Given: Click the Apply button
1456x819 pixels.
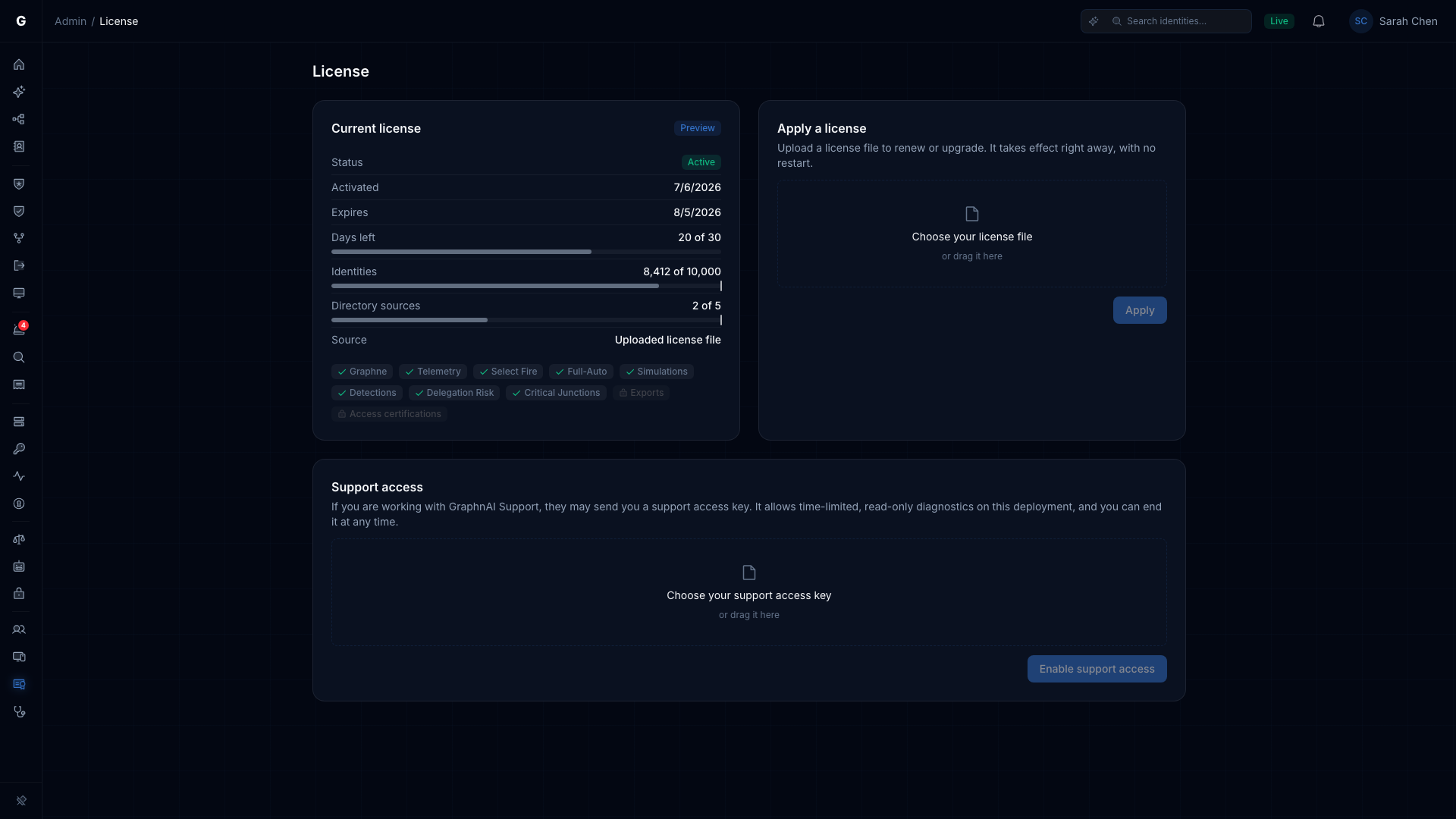Looking at the screenshot, I should tap(1140, 310).
